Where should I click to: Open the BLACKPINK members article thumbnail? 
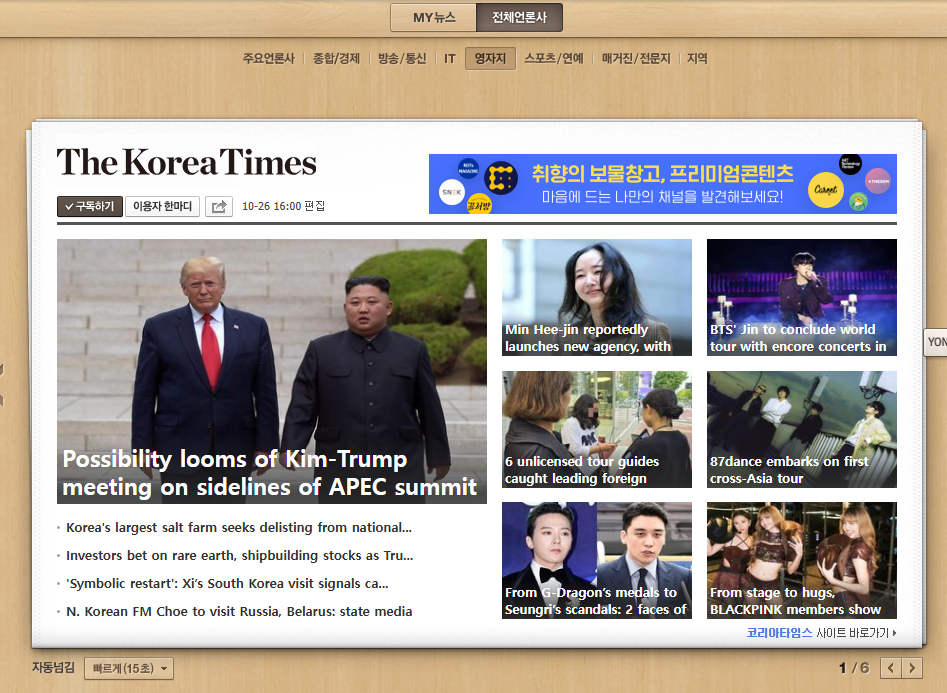[801, 560]
